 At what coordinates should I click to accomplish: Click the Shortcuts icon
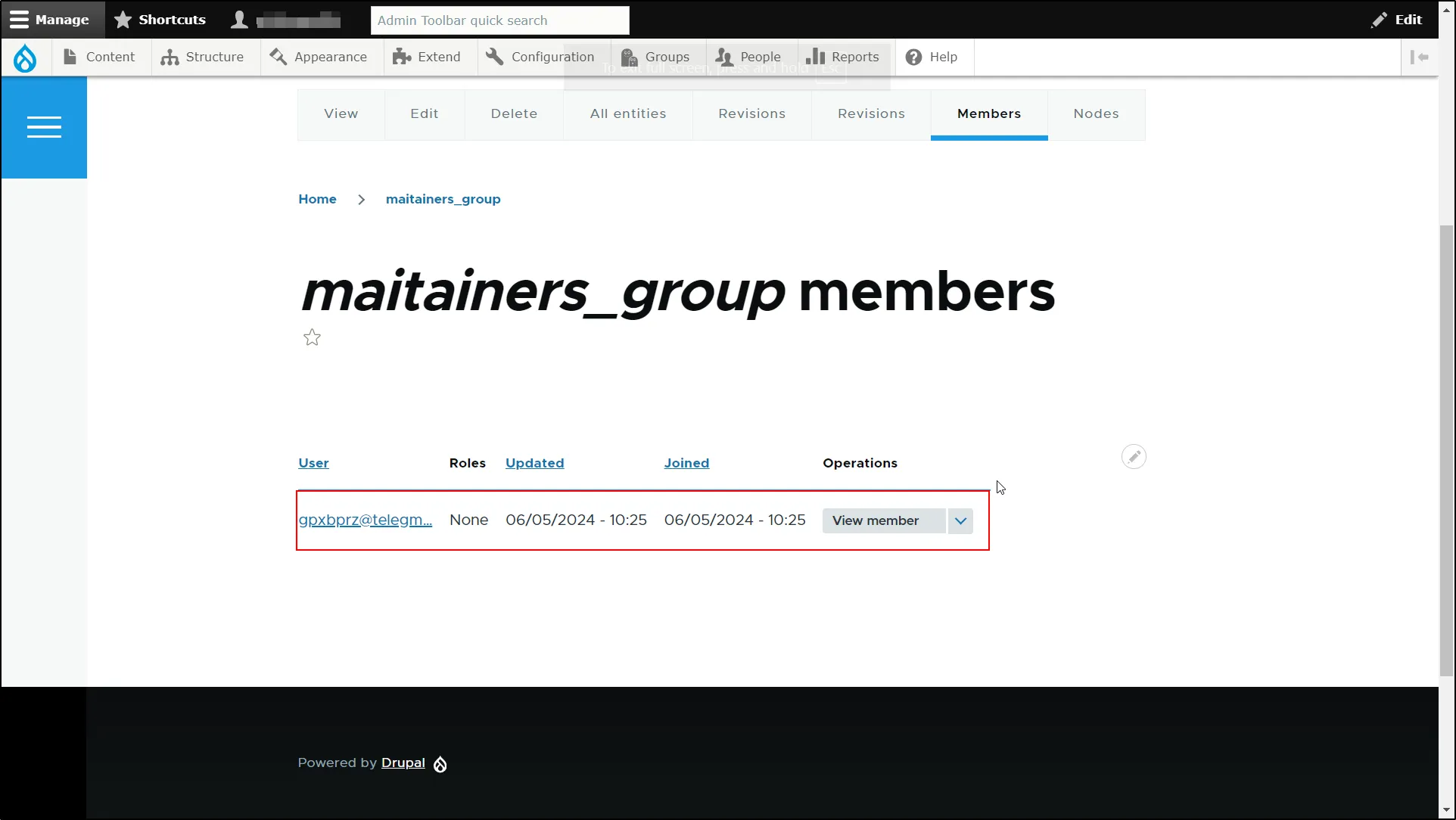[x=123, y=20]
